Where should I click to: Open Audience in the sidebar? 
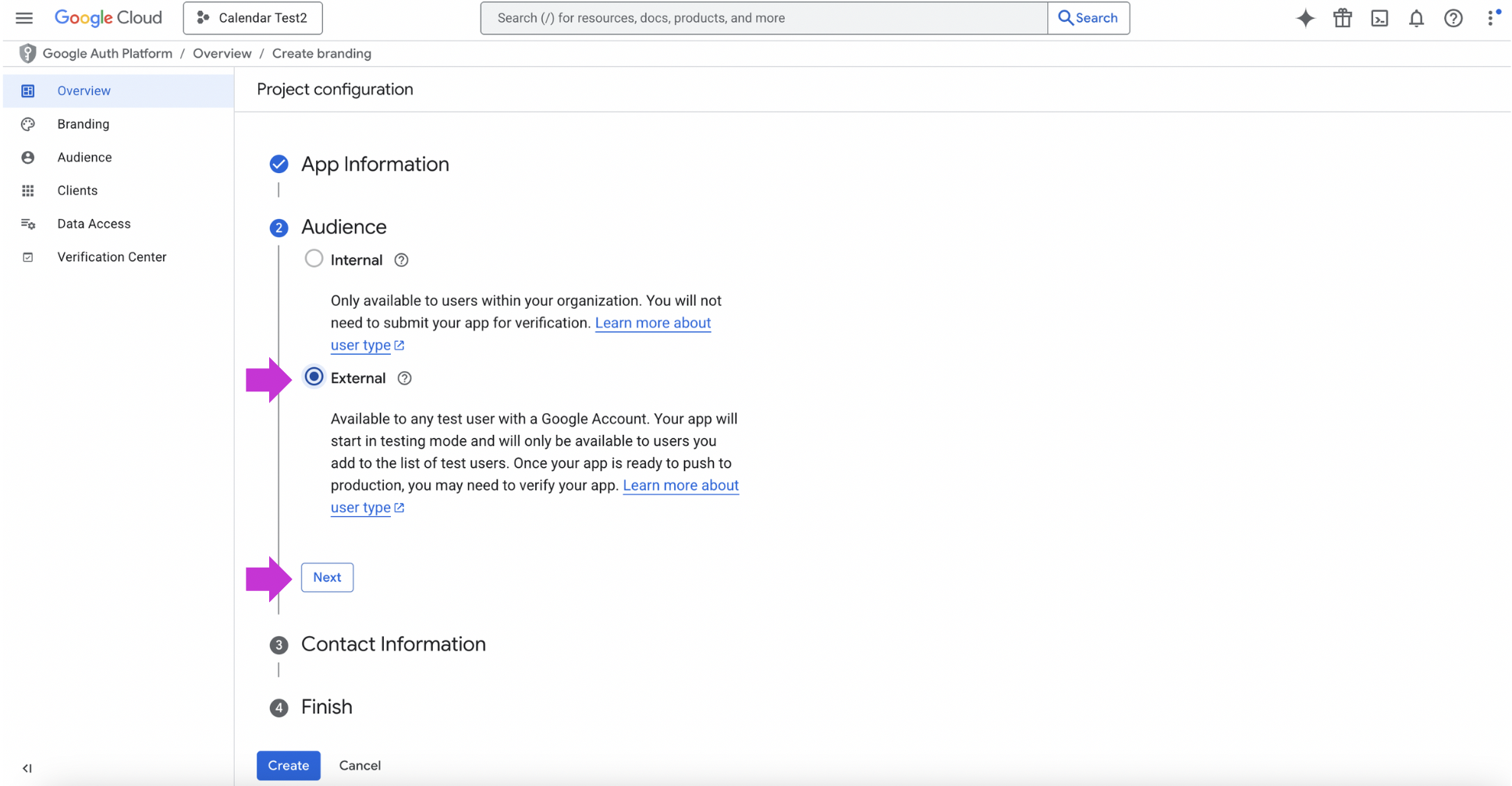coord(119,158)
